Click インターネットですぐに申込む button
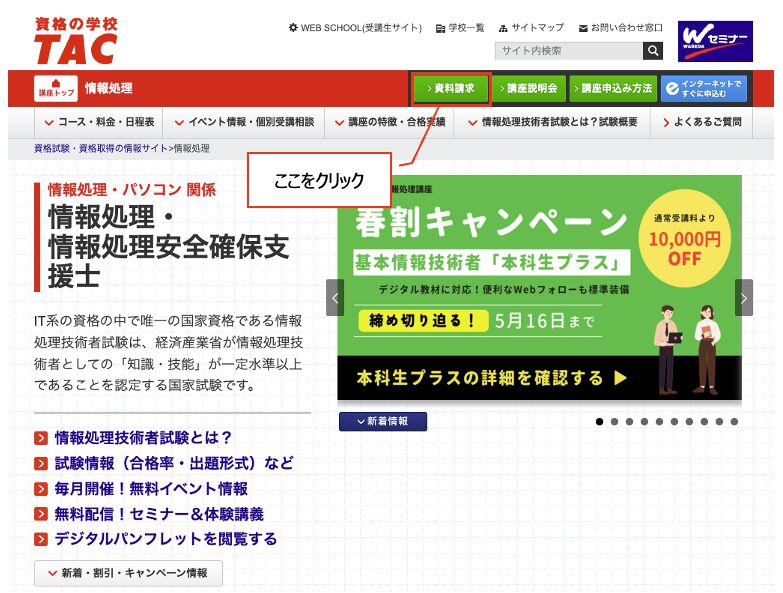 [x=704, y=88]
